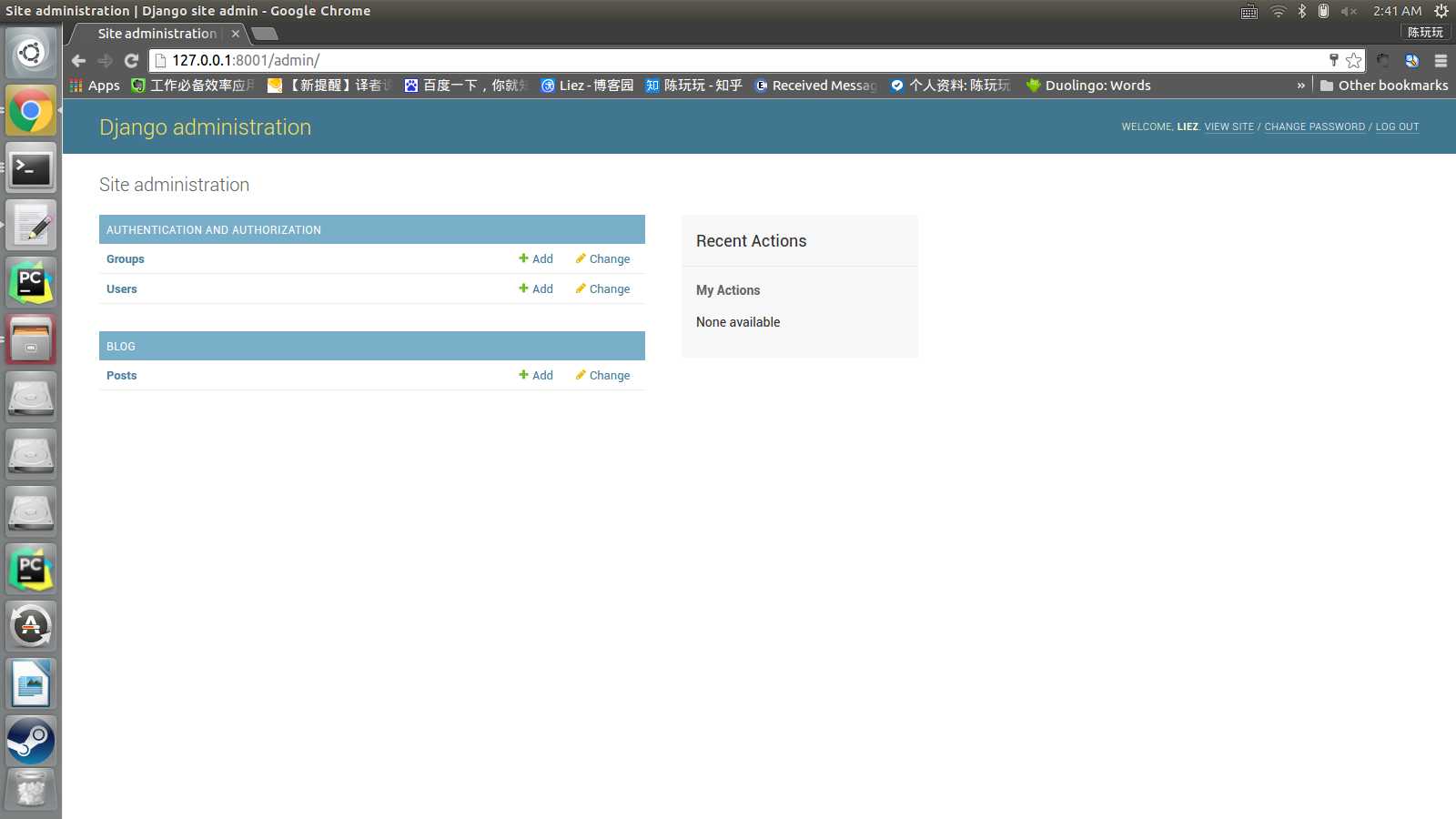Viewport: 1456px width, 819px height.
Task: Switch to the Site administration tab
Action: point(157,34)
